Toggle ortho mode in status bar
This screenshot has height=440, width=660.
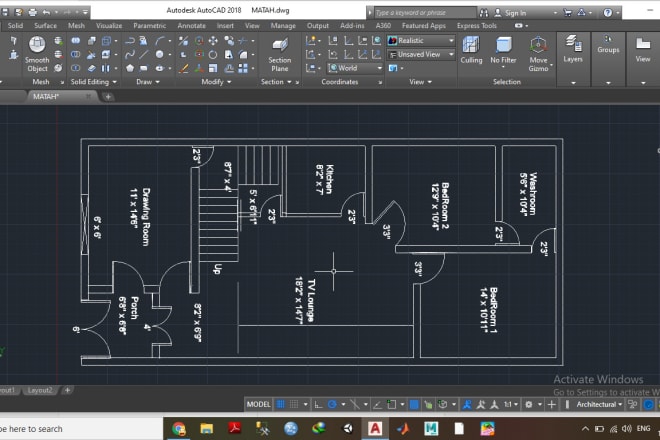319,405
